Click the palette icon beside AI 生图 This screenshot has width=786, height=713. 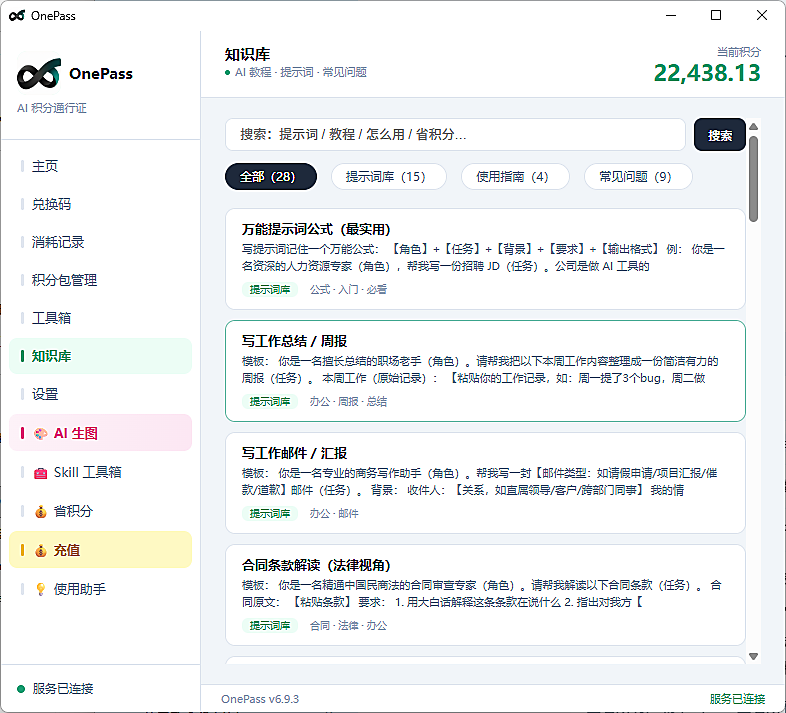(41, 434)
